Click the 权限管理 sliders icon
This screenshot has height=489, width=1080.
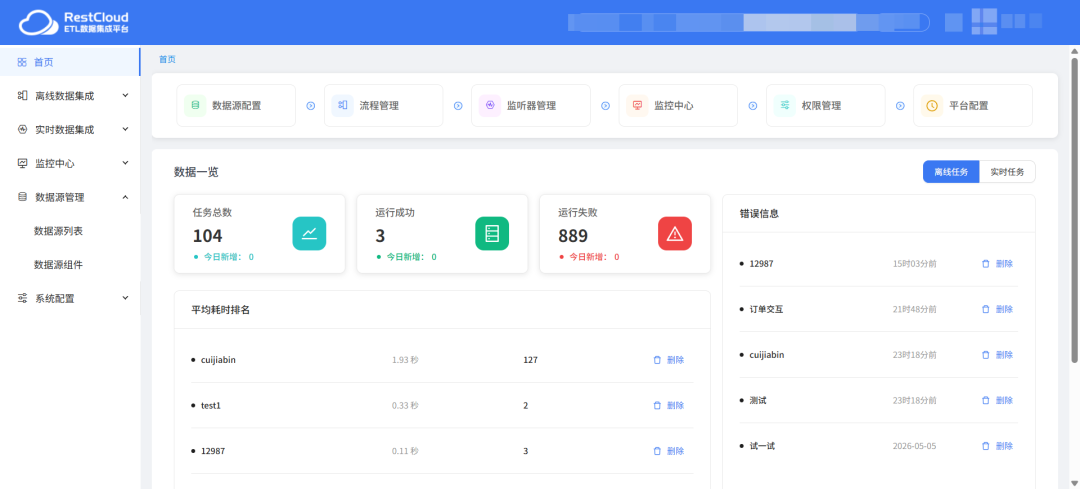(785, 106)
